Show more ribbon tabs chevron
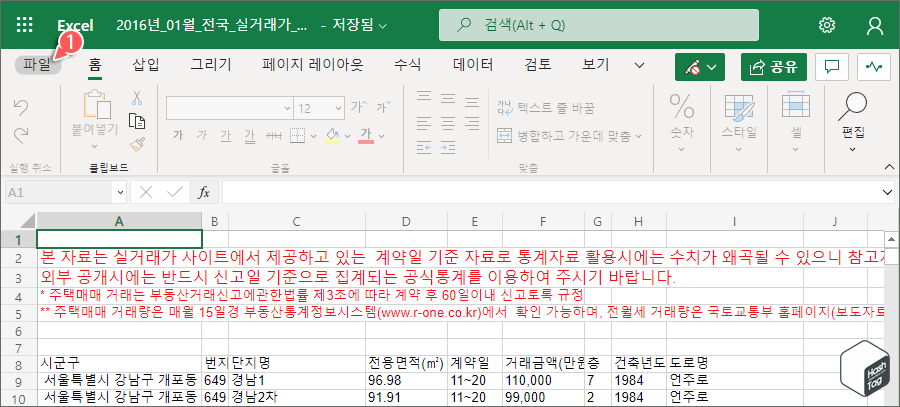 tap(639, 65)
